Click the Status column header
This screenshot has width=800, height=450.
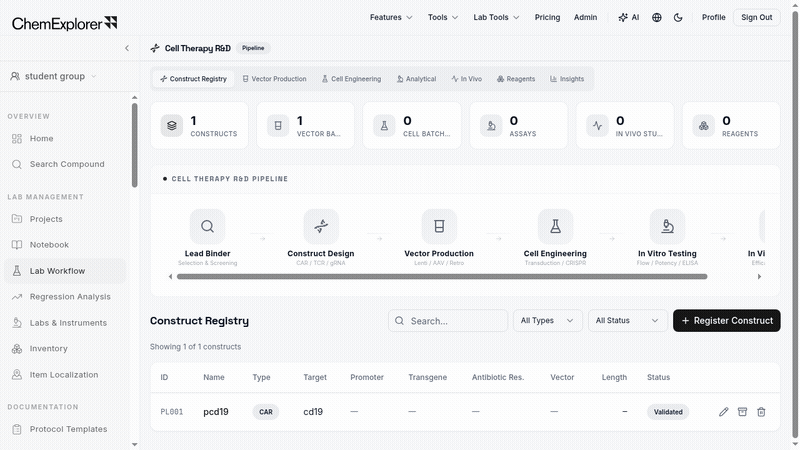[x=658, y=377]
